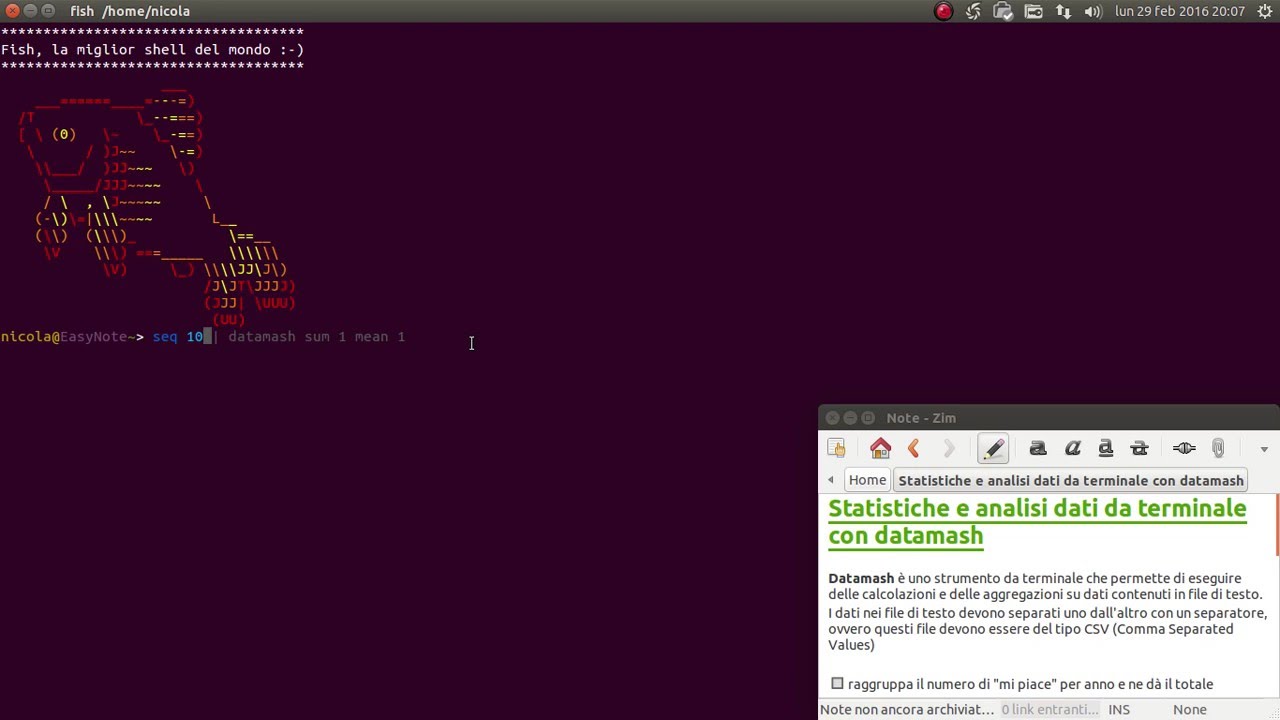Toggle the Zim index pane icon
Screen dimensions: 1280x720
837,448
